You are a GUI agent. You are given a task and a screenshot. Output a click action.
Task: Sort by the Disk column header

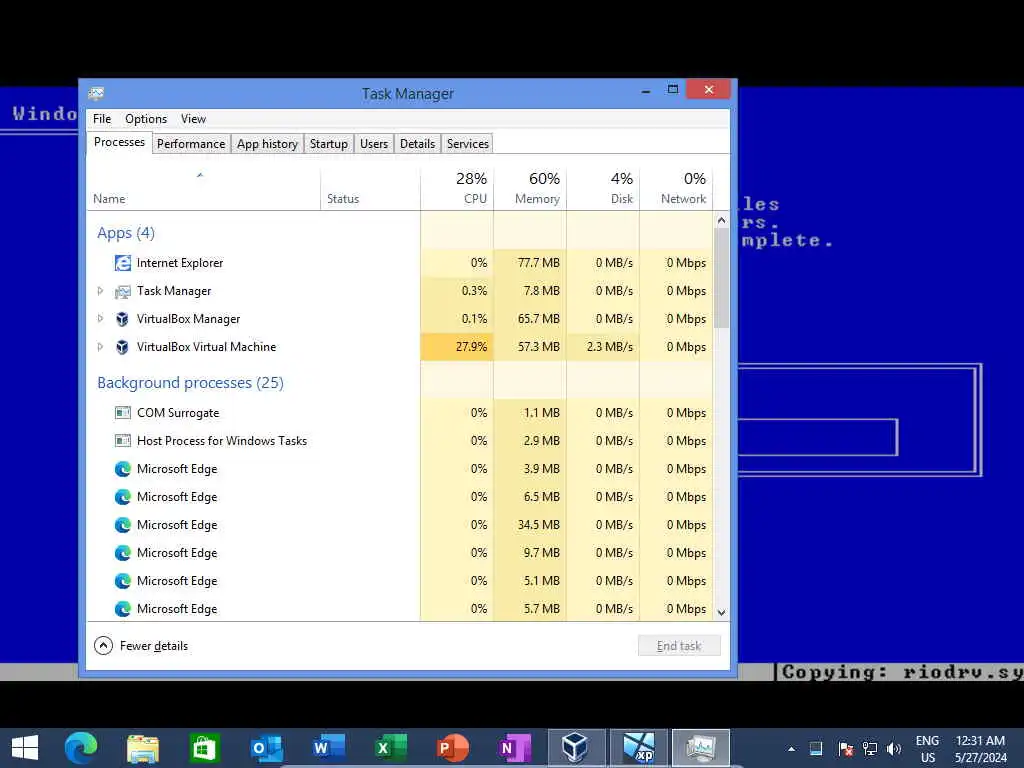coord(603,189)
